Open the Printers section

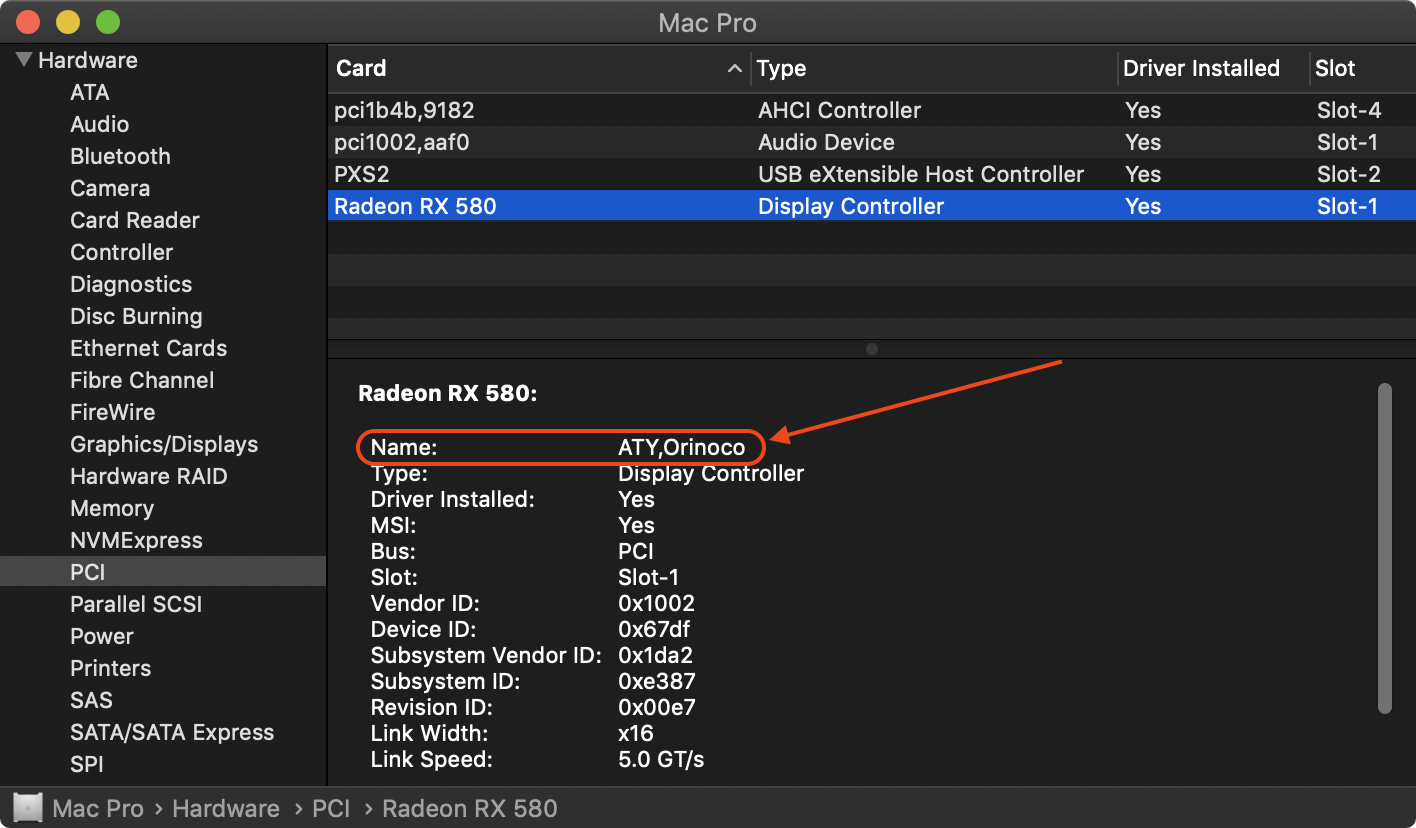click(111, 668)
